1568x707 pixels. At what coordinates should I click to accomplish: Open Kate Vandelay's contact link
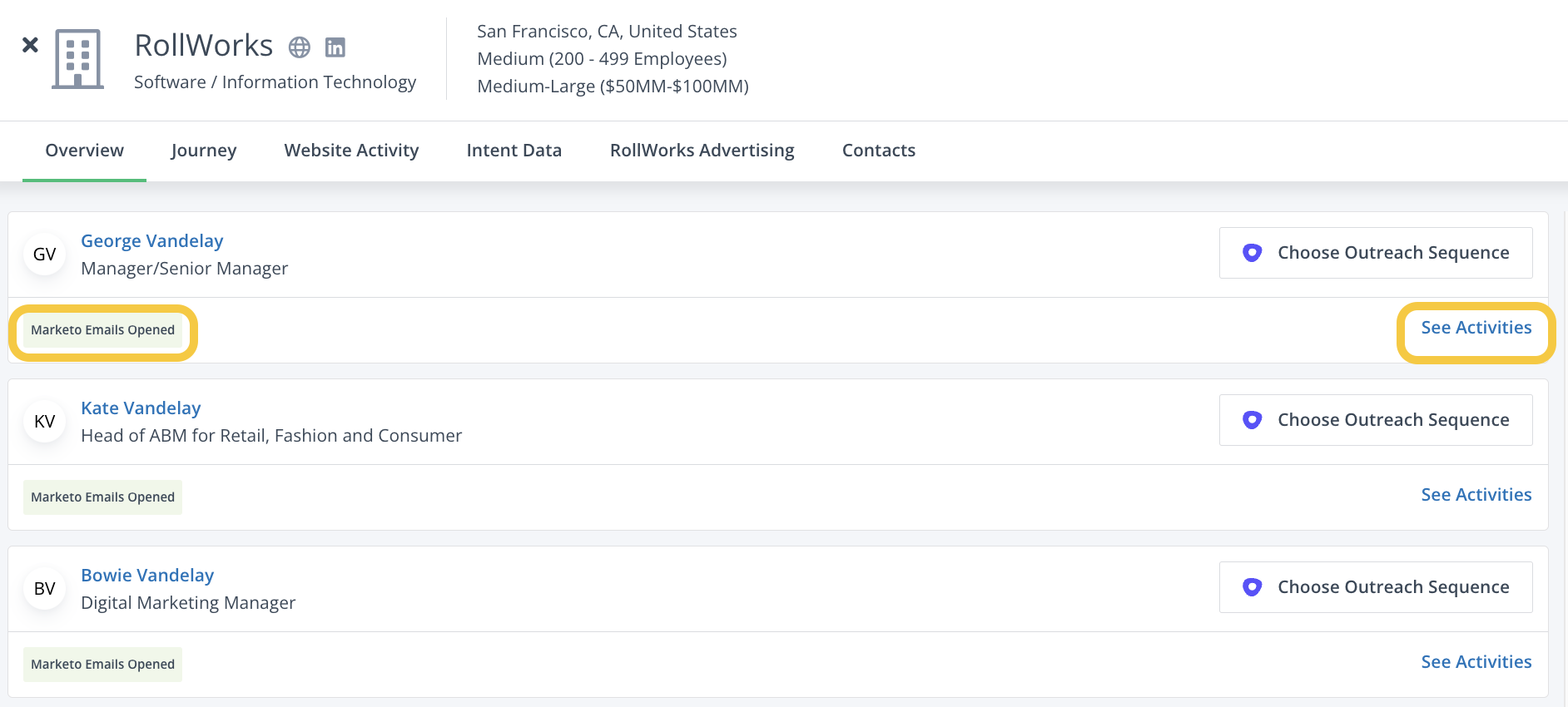pyautogui.click(x=141, y=408)
